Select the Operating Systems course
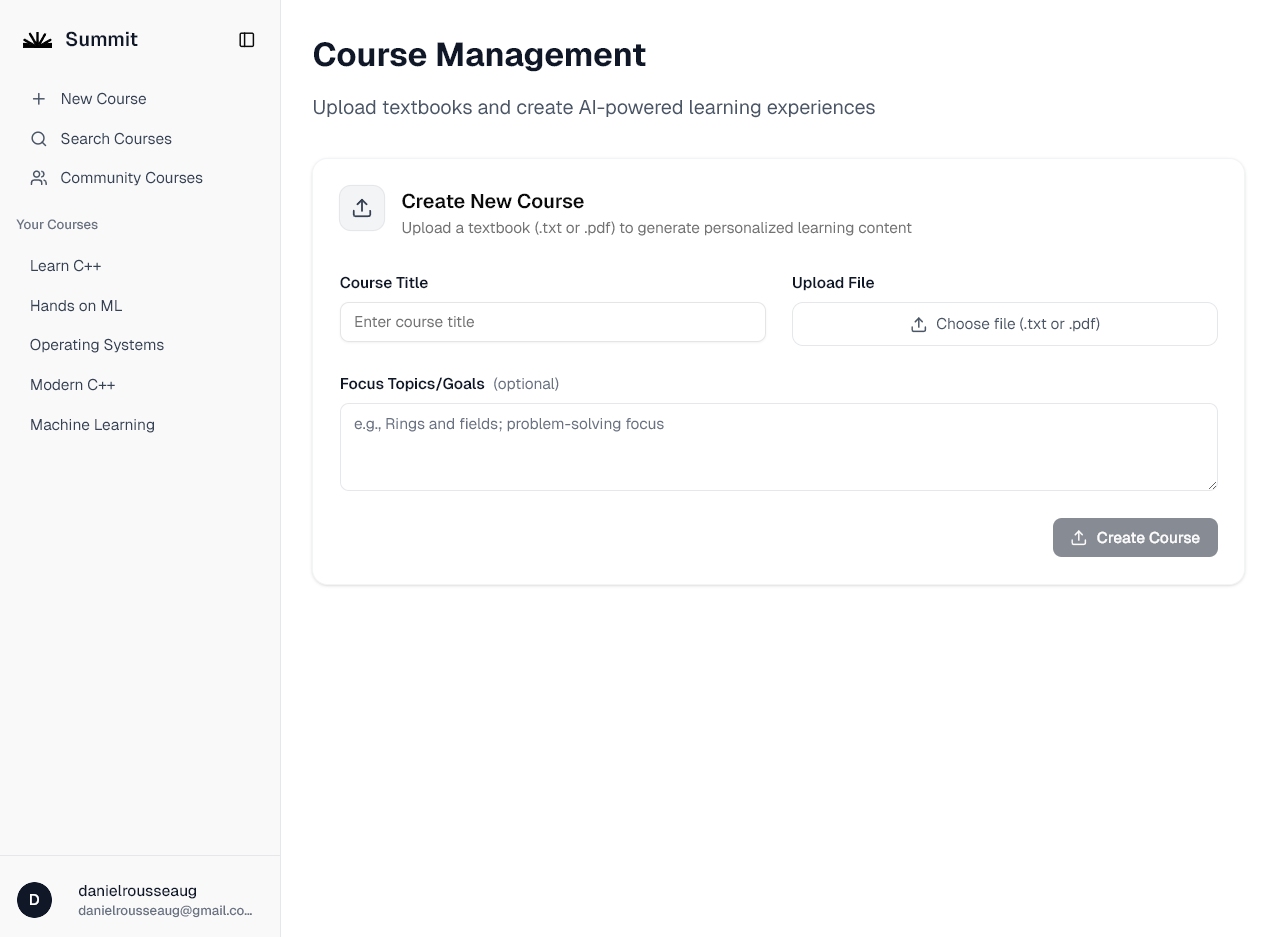The height and width of the screenshot is (937, 1265). point(97,344)
